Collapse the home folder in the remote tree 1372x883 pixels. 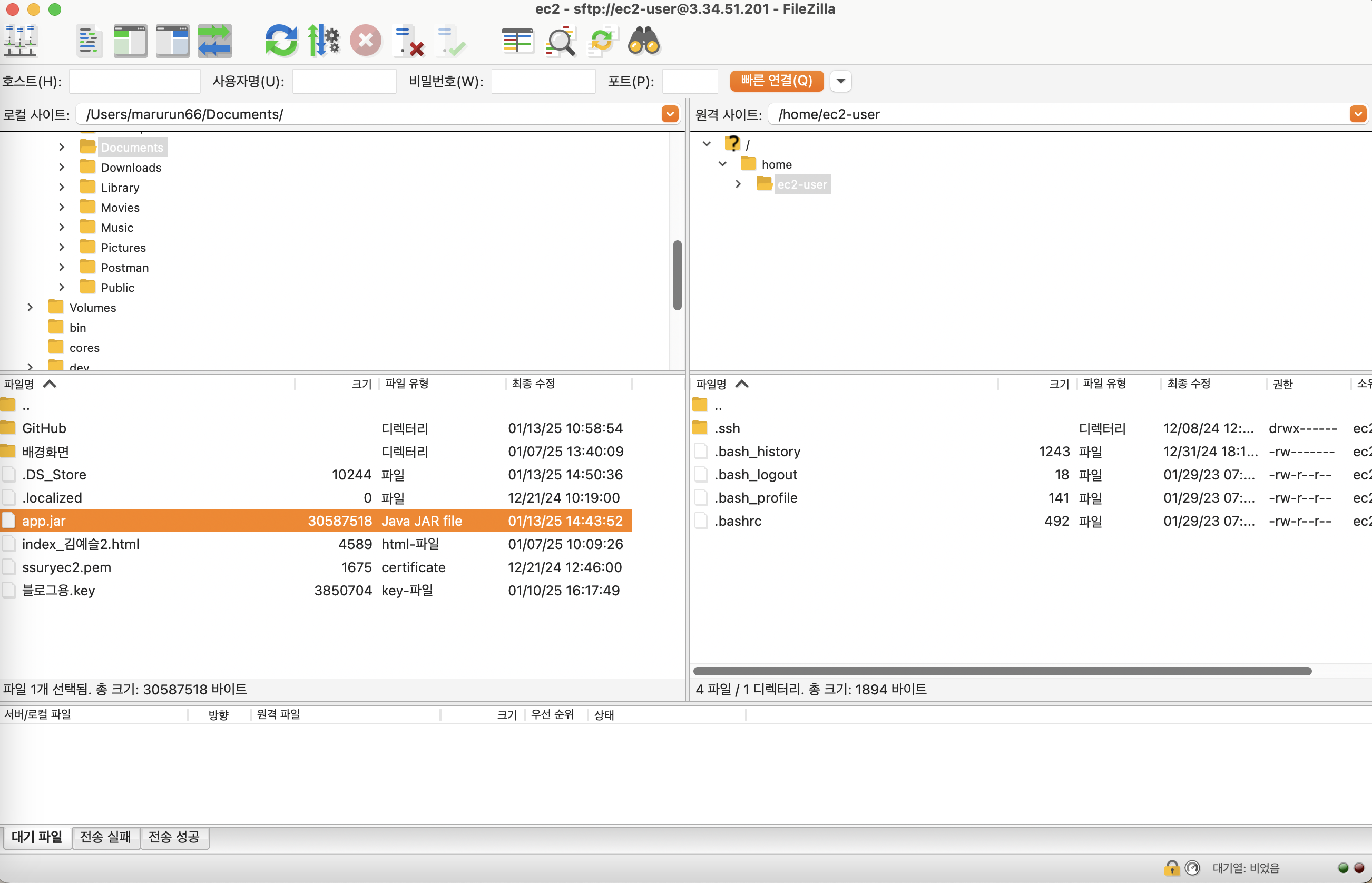[x=722, y=164]
